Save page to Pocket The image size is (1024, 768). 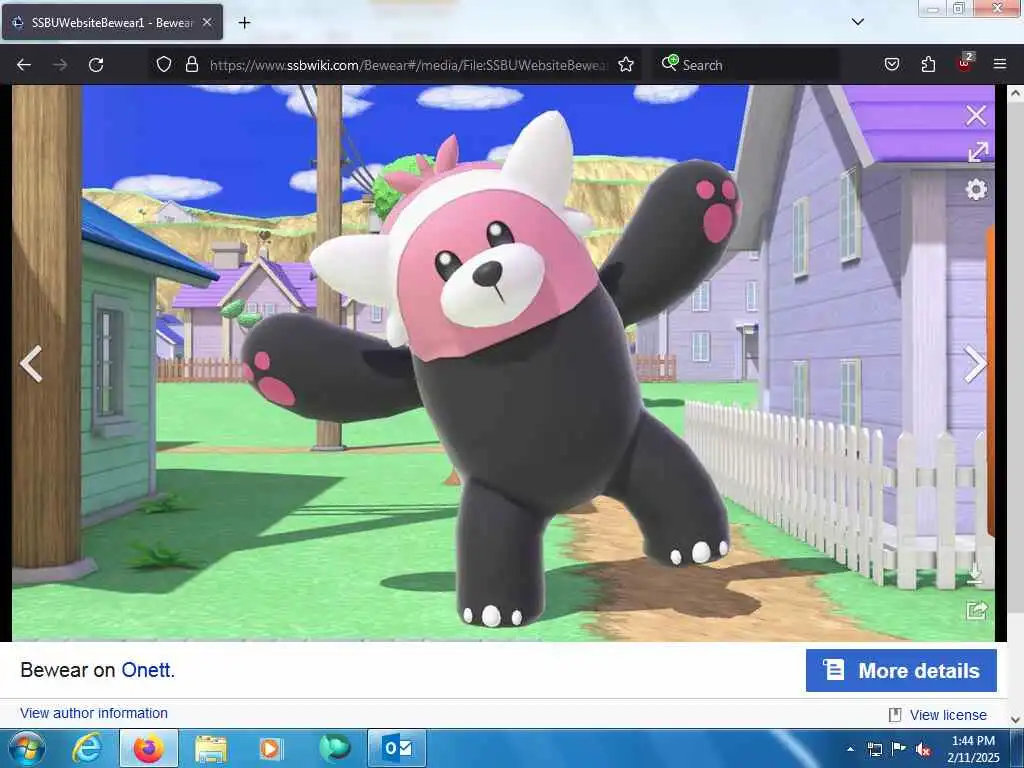[891, 64]
